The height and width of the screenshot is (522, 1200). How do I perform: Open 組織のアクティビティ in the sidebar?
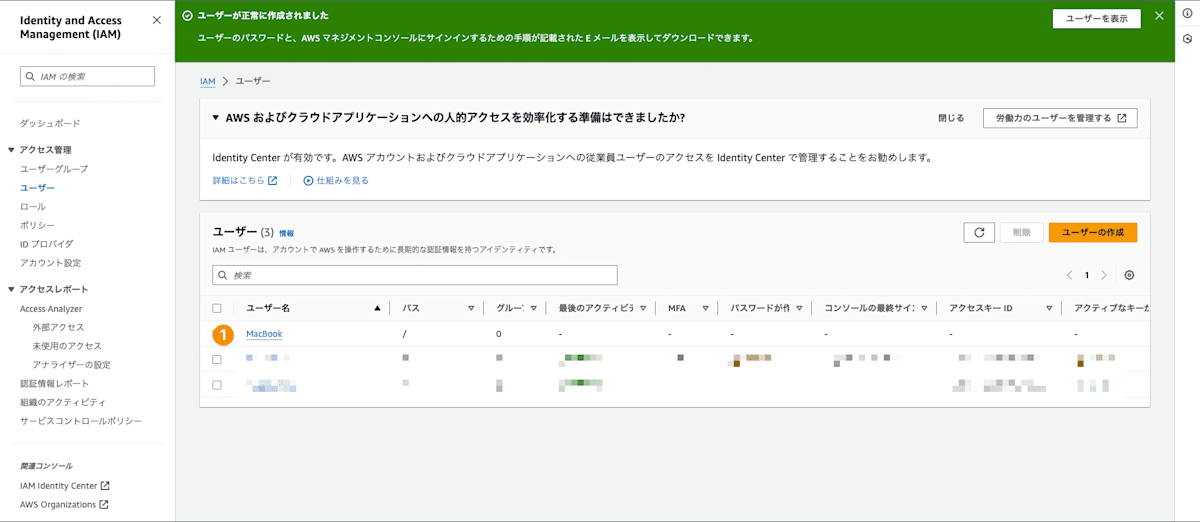[63, 402]
